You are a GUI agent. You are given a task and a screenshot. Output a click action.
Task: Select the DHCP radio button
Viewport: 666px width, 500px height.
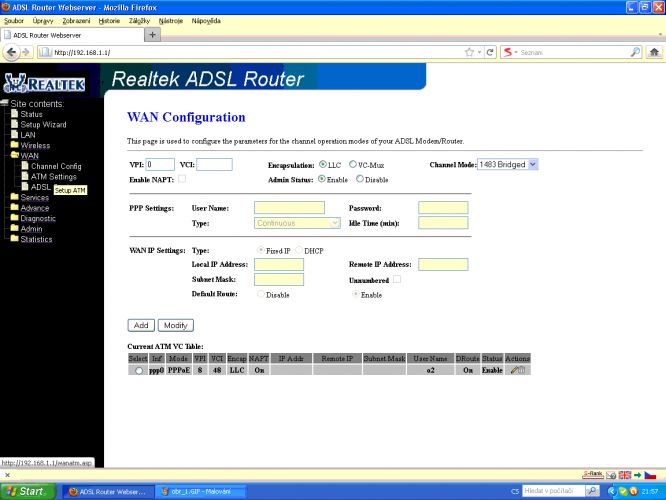tap(299, 250)
